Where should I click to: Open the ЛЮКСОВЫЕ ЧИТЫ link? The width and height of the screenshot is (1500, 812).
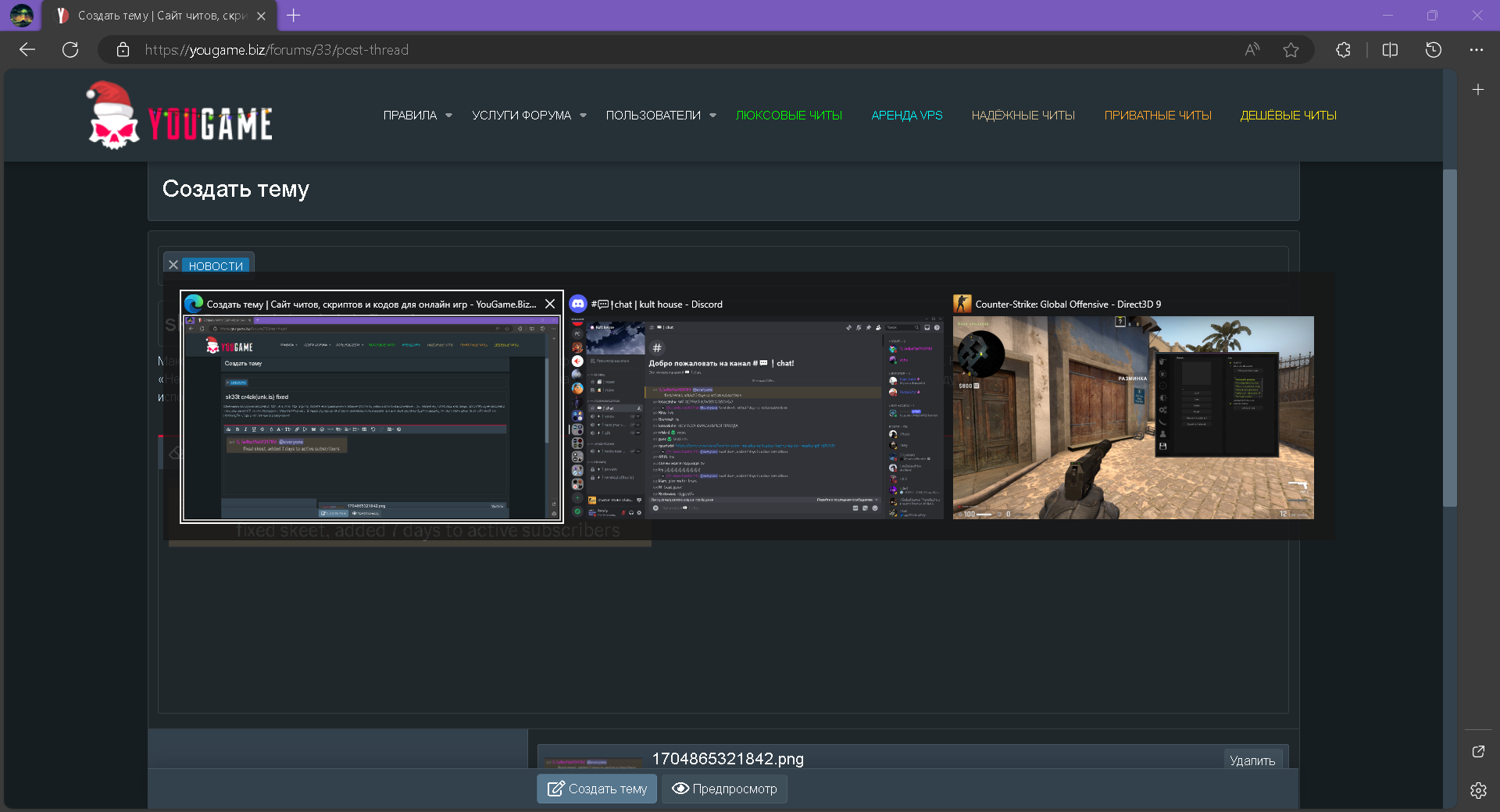788,116
